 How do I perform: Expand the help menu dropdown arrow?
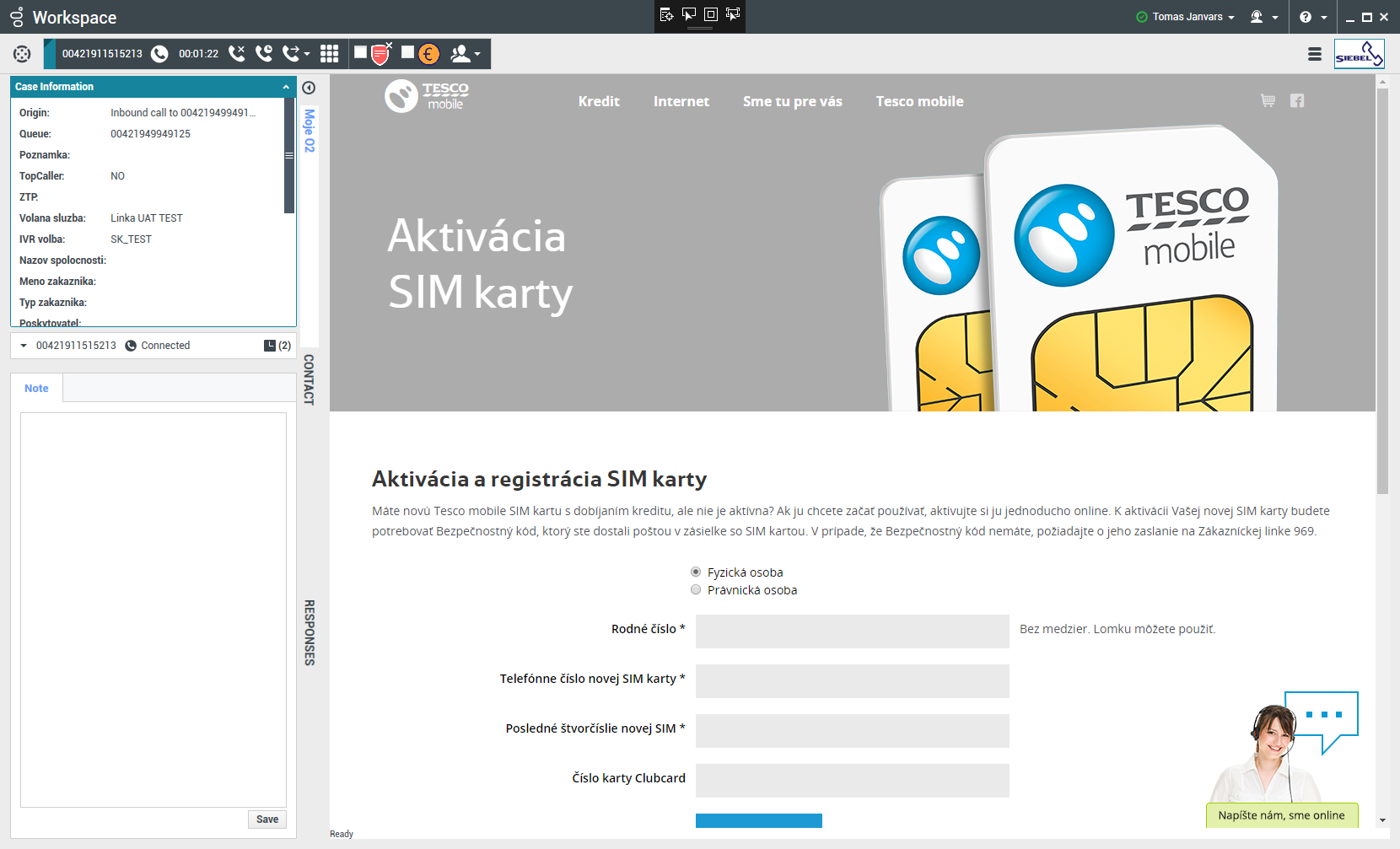(x=1324, y=18)
